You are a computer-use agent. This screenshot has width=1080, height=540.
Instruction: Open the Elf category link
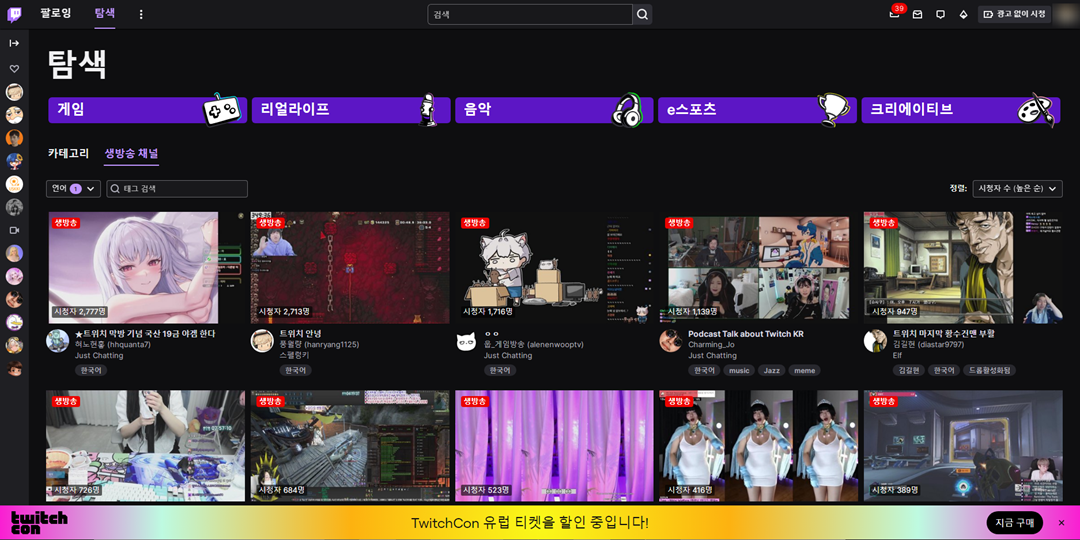click(897, 355)
